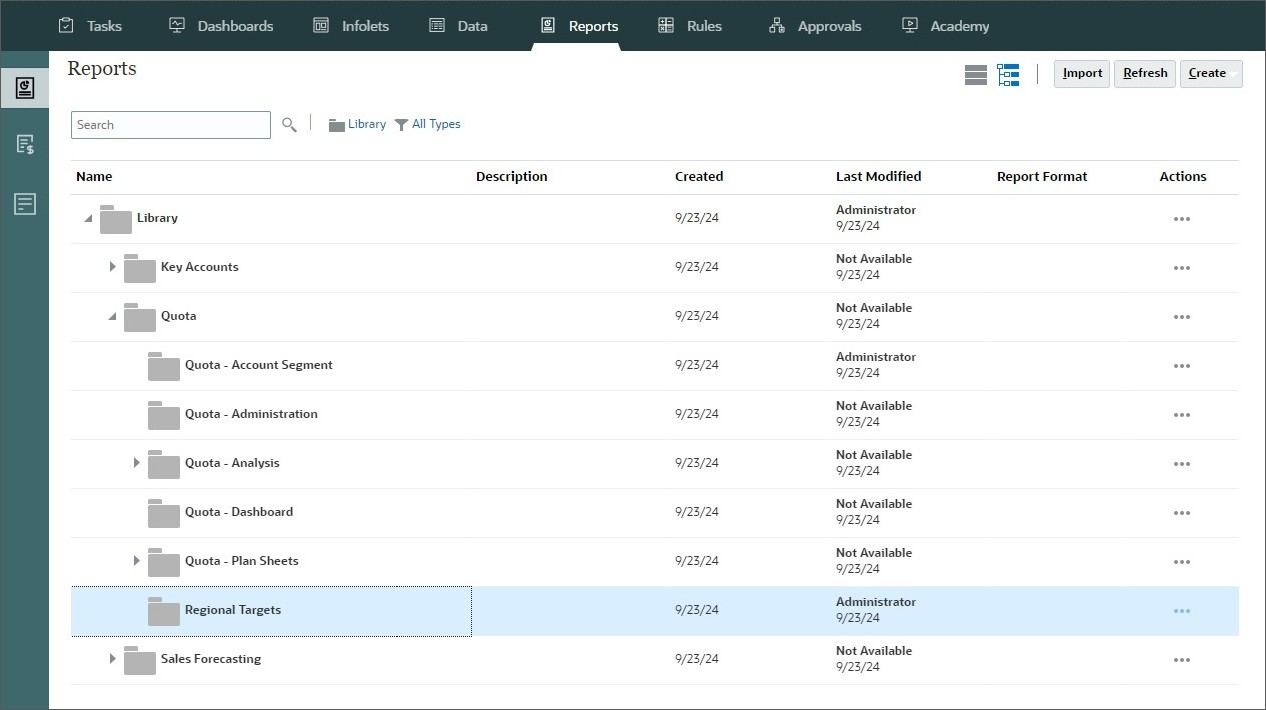
Task: Open the Regional Targets folder icon
Action: (163, 610)
